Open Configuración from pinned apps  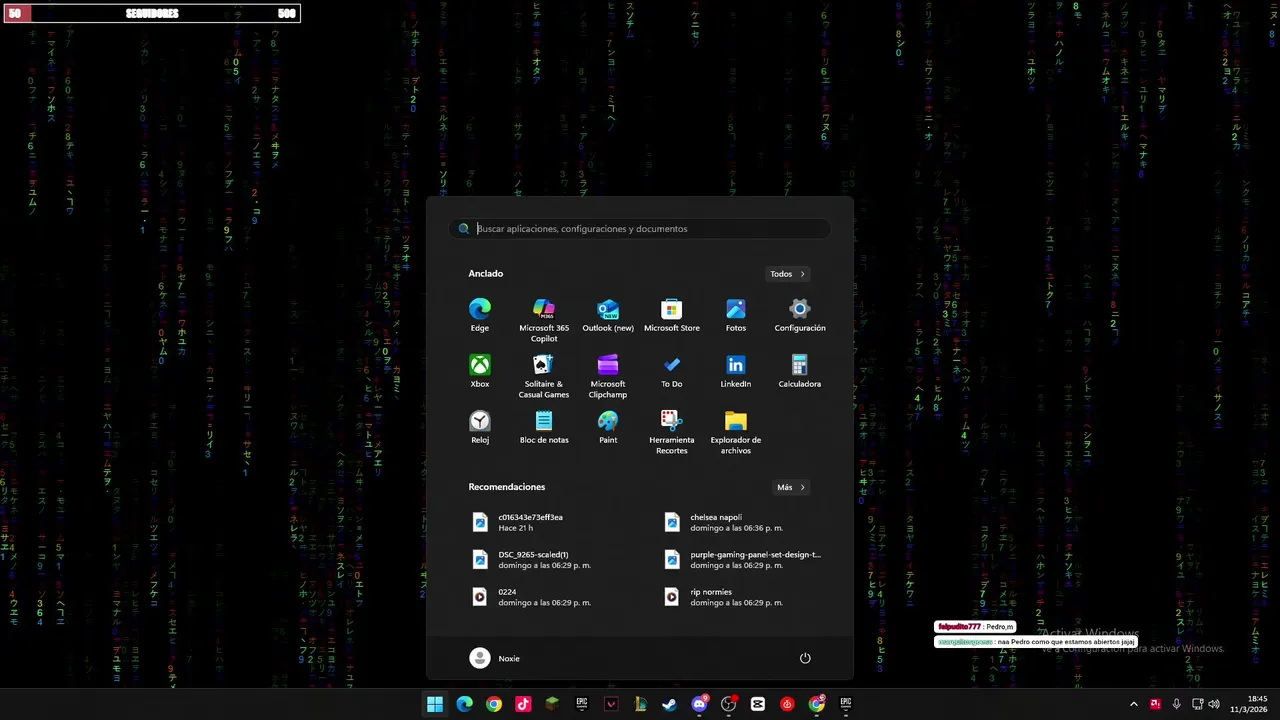point(800,314)
